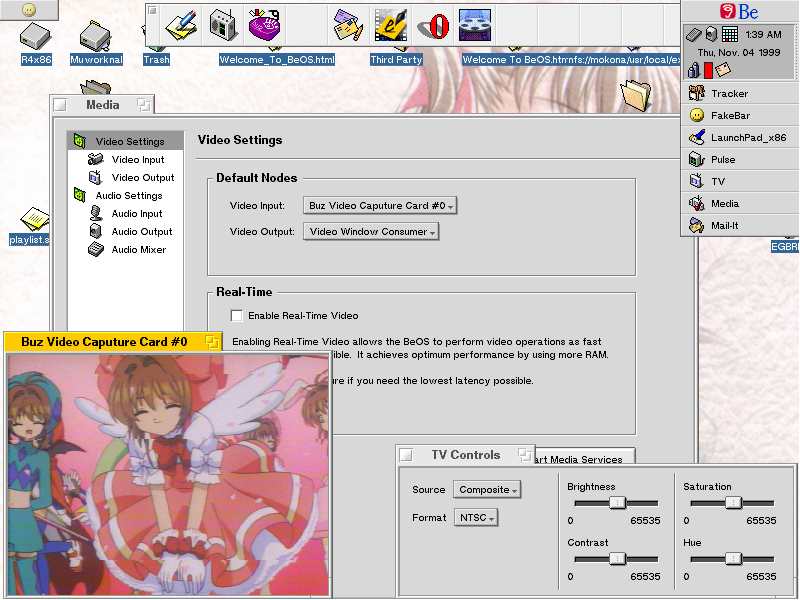Adjust the Brightness slider
Screen dimensions: 800x600
618,503
